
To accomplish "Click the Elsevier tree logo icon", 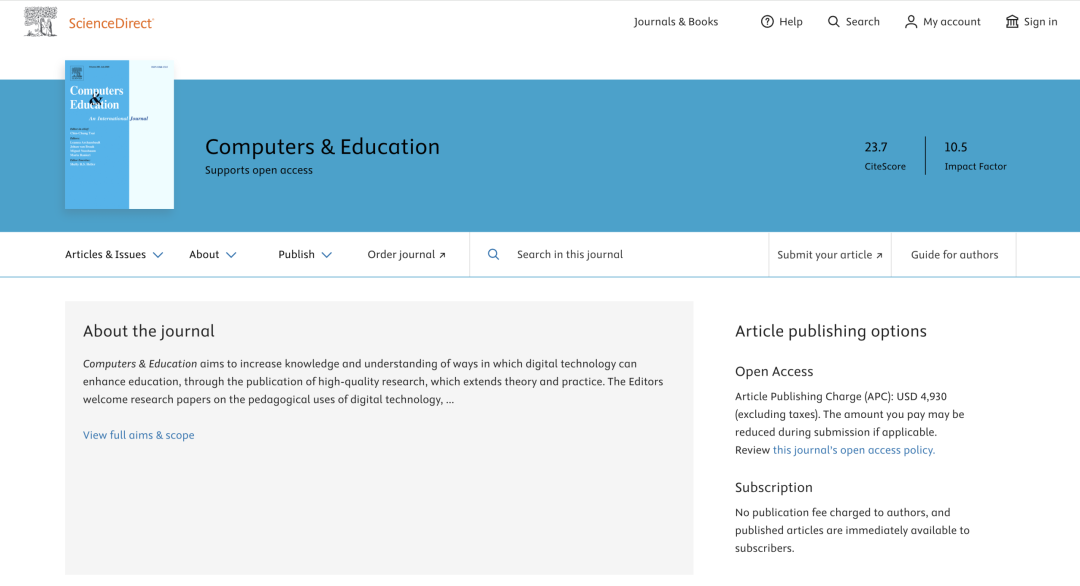I will (40, 22).
